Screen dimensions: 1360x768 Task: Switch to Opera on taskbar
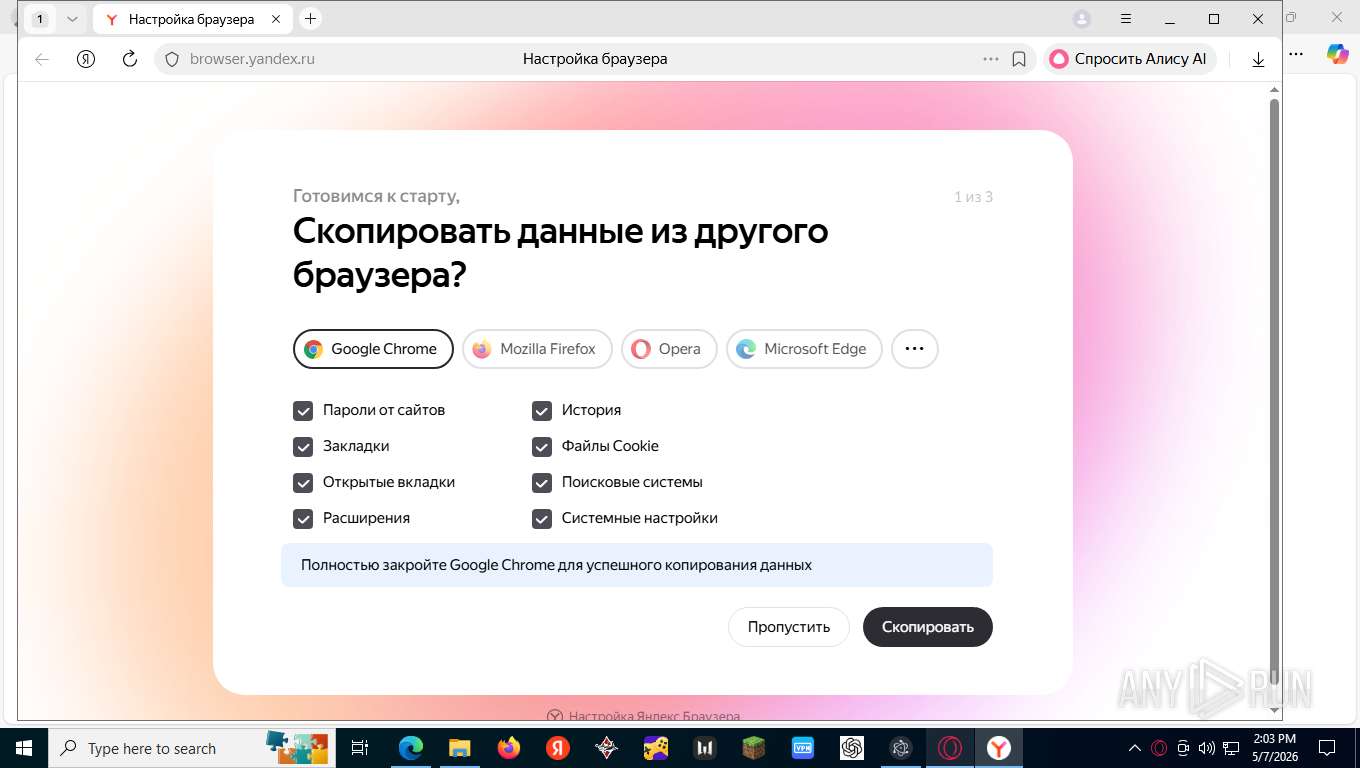[950, 748]
